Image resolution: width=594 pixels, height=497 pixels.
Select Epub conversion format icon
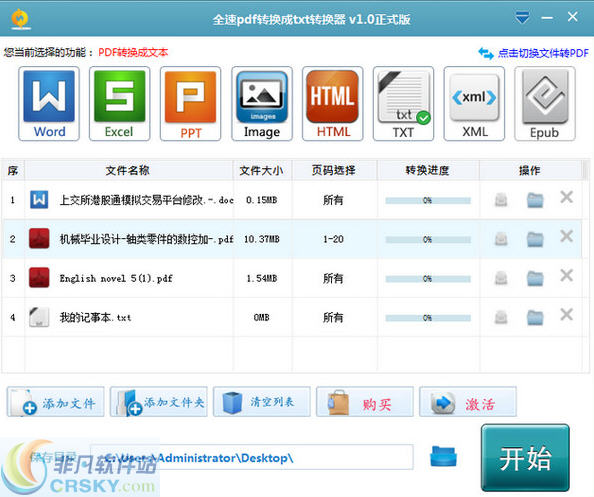(x=545, y=104)
